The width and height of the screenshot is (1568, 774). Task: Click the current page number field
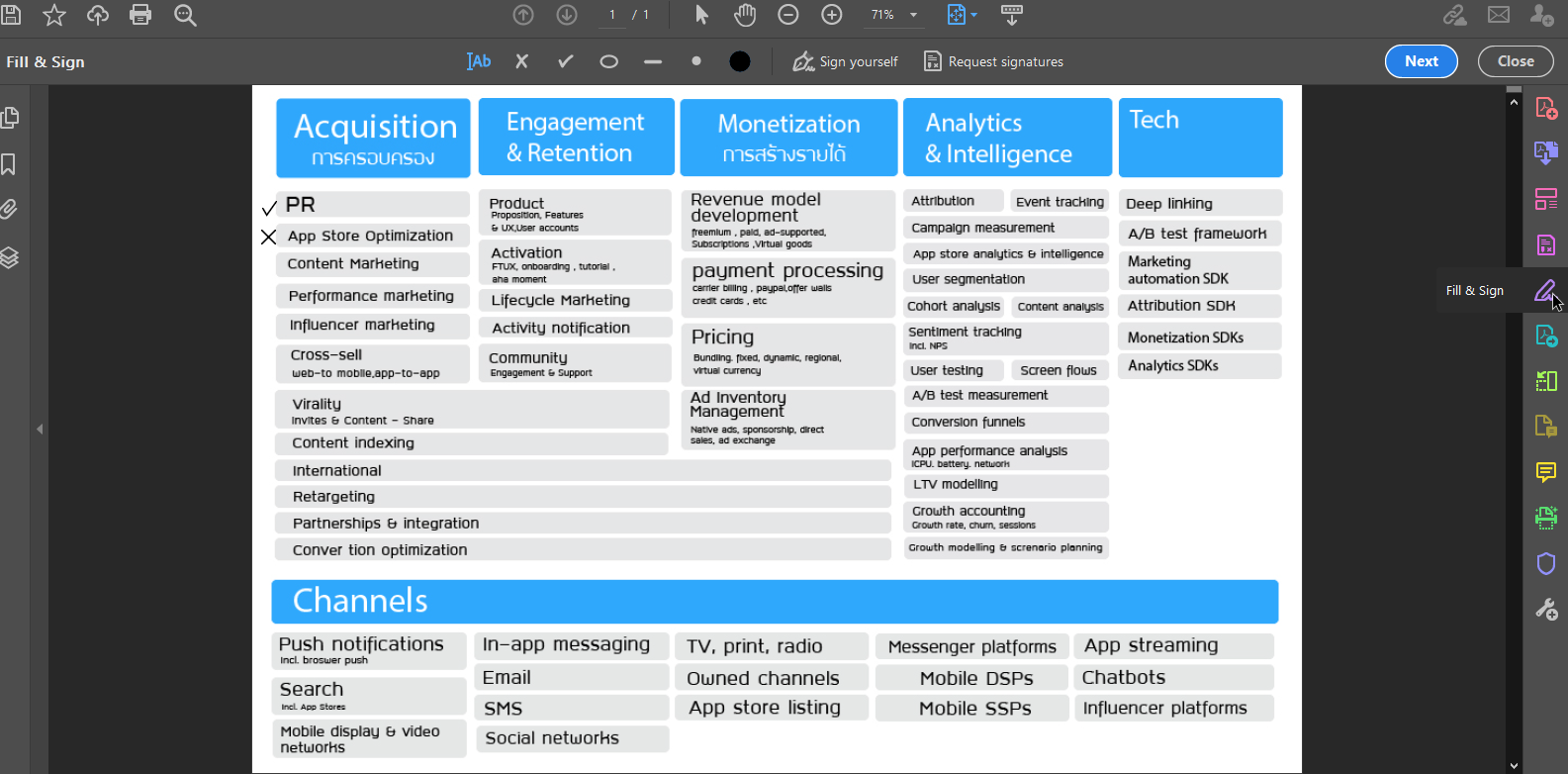(x=612, y=15)
